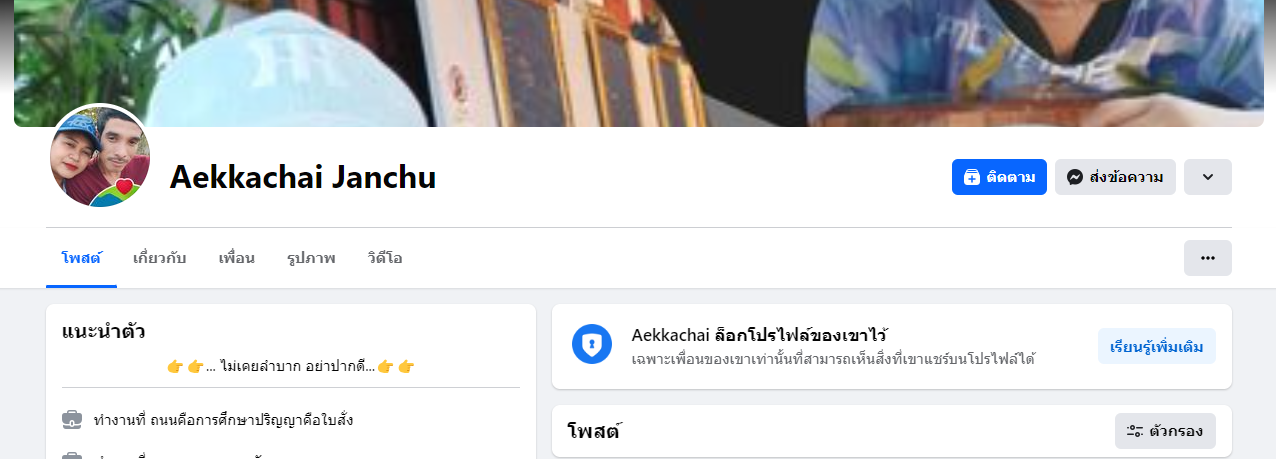Image resolution: width=1276 pixels, height=459 pixels.
Task: Click the follow icon inside ติดตาม button
Action: [972, 177]
